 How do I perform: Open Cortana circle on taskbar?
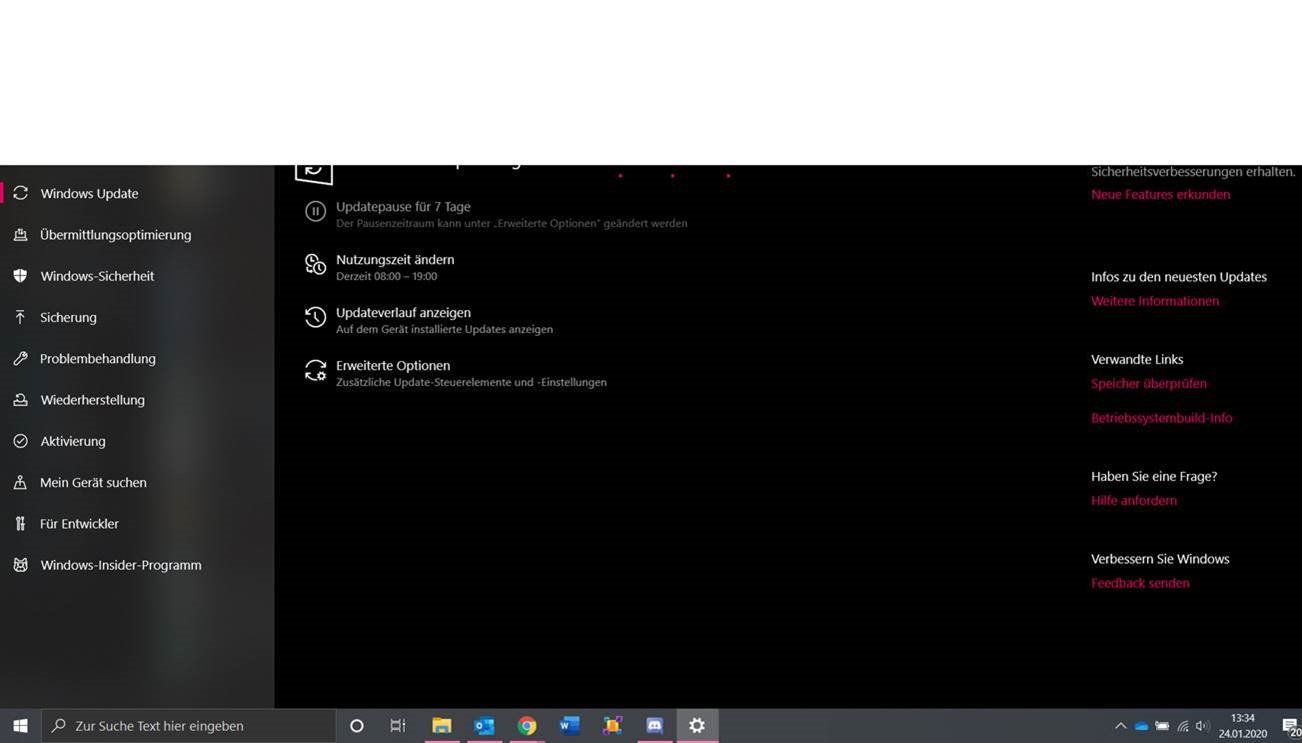tap(356, 726)
